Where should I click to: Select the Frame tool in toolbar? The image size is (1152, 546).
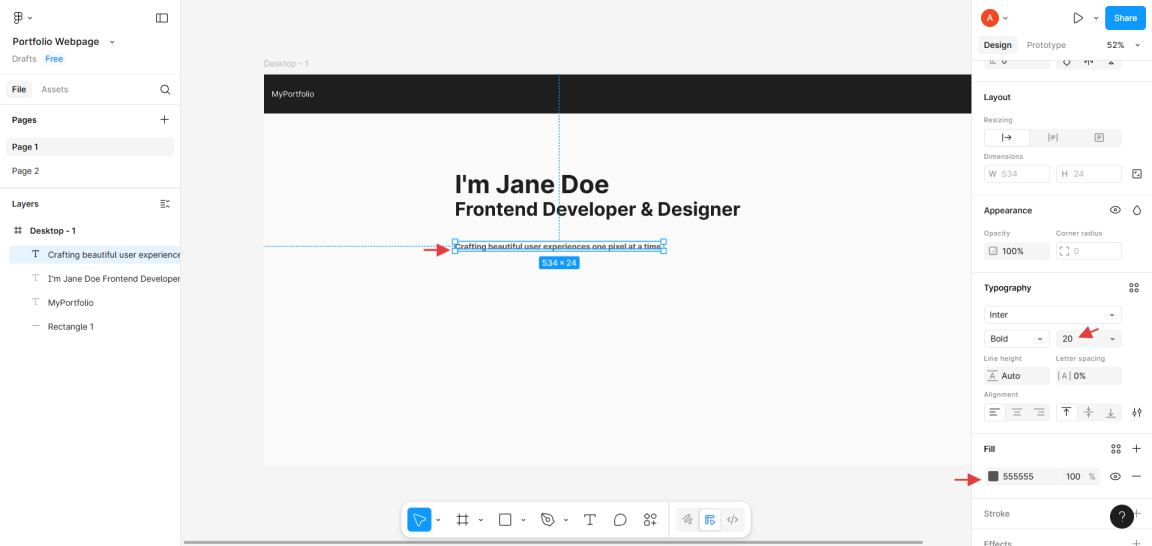(462, 520)
